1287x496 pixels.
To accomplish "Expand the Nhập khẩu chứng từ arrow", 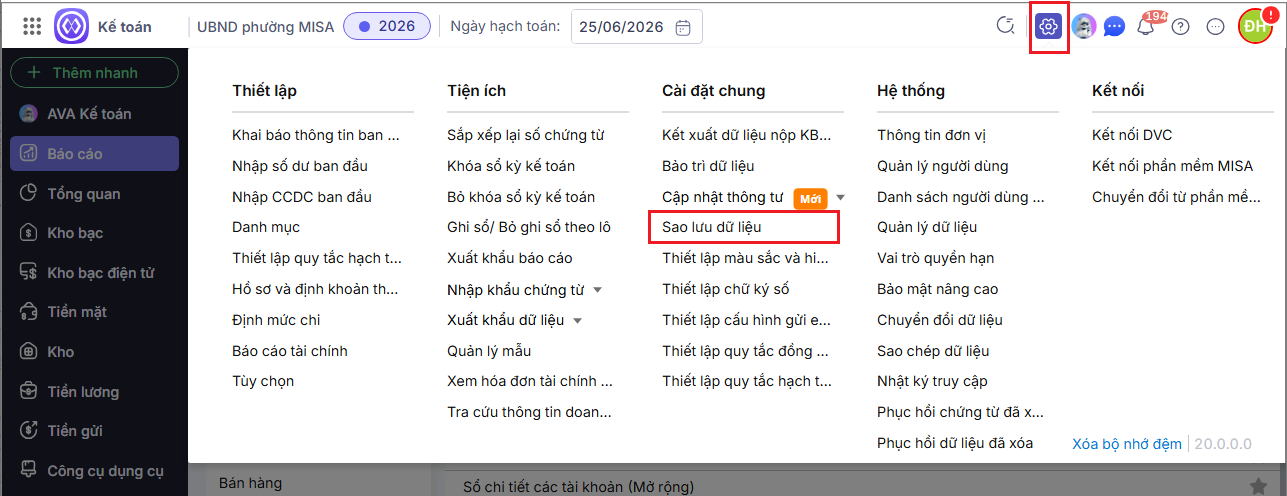I will click(598, 290).
